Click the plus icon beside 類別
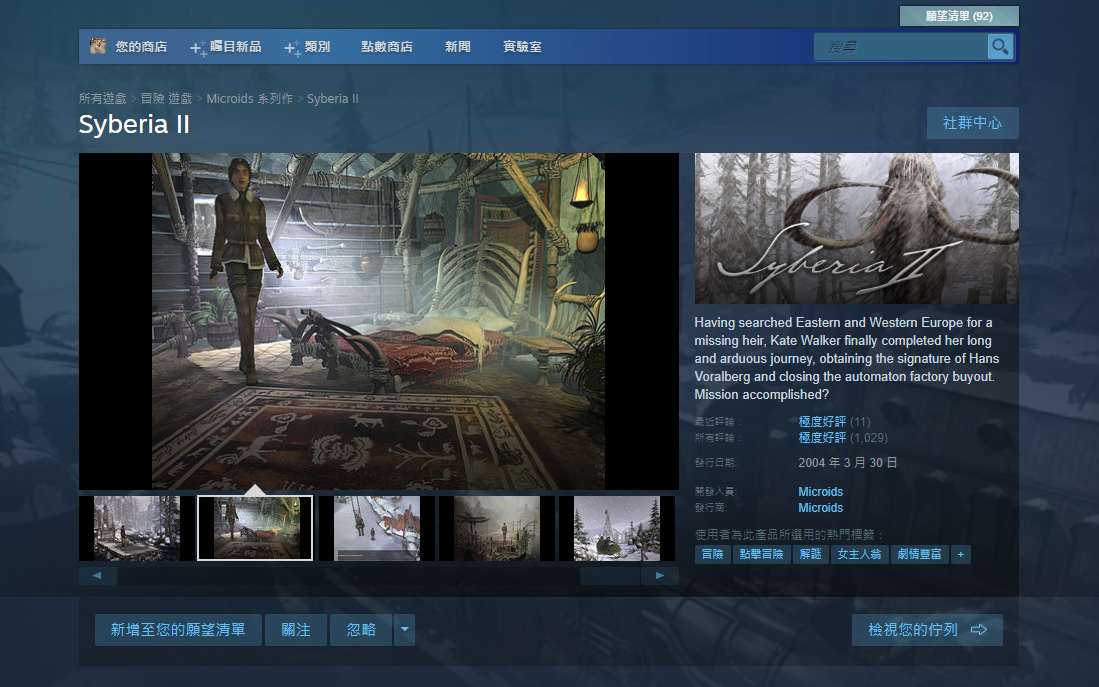Image resolution: width=1099 pixels, height=687 pixels. pos(292,48)
